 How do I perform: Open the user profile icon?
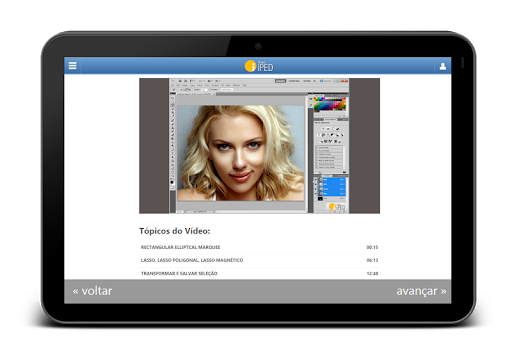click(443, 66)
